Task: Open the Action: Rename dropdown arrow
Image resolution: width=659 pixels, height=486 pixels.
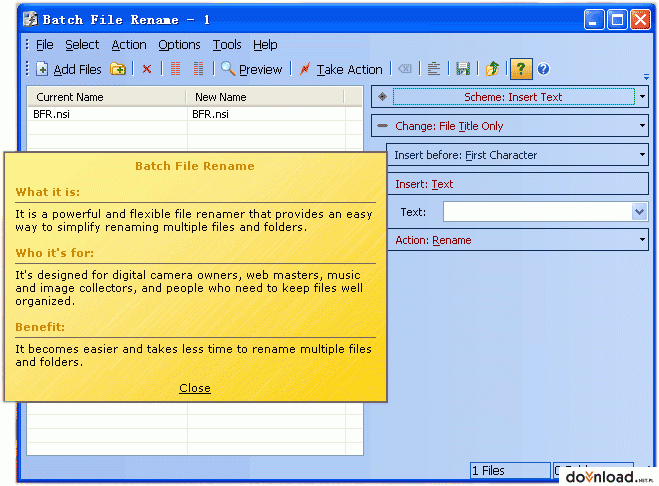Action: click(642, 240)
